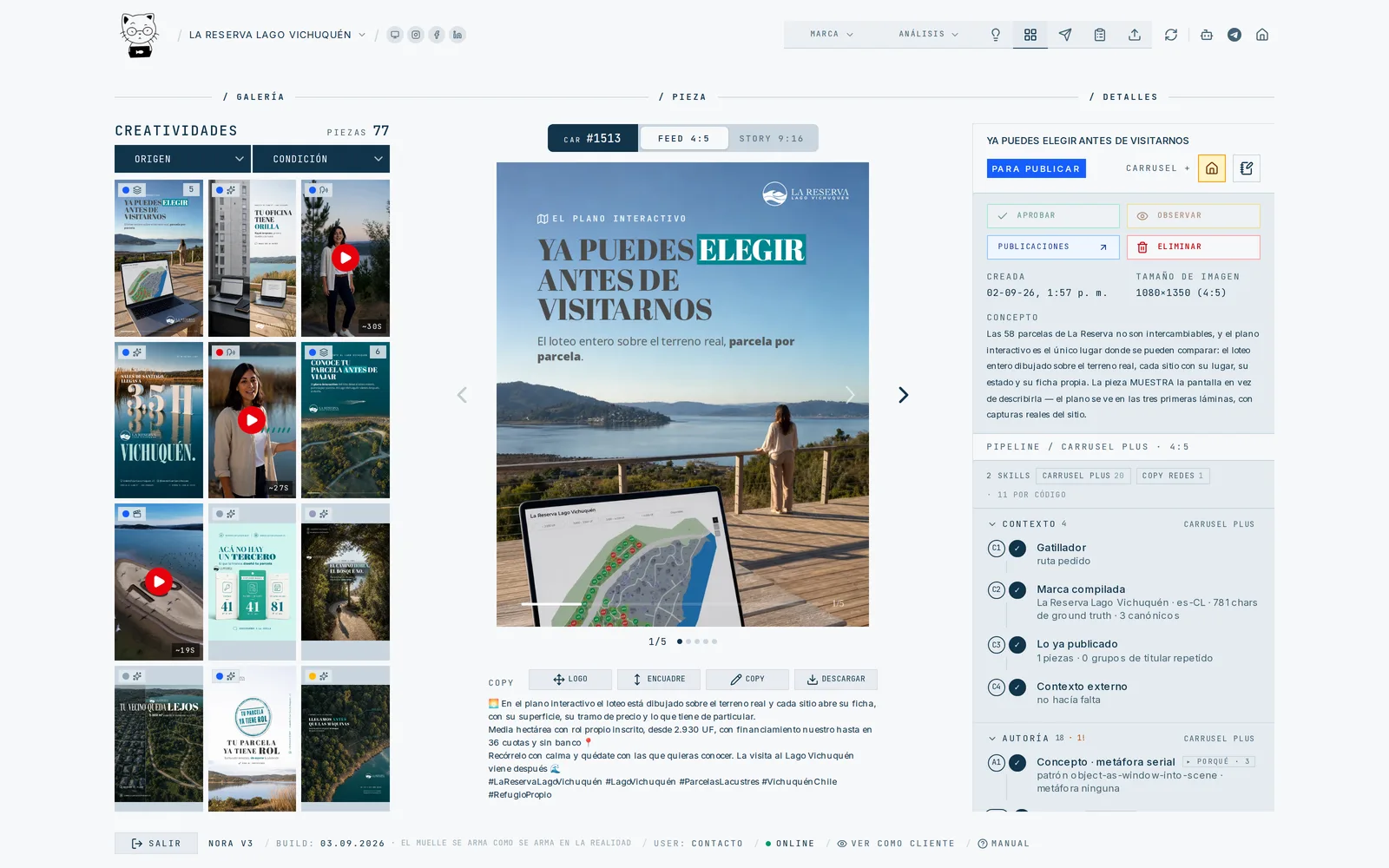The image size is (1389, 868).
Task: Select the CAR #1513 tab
Action: click(x=593, y=138)
